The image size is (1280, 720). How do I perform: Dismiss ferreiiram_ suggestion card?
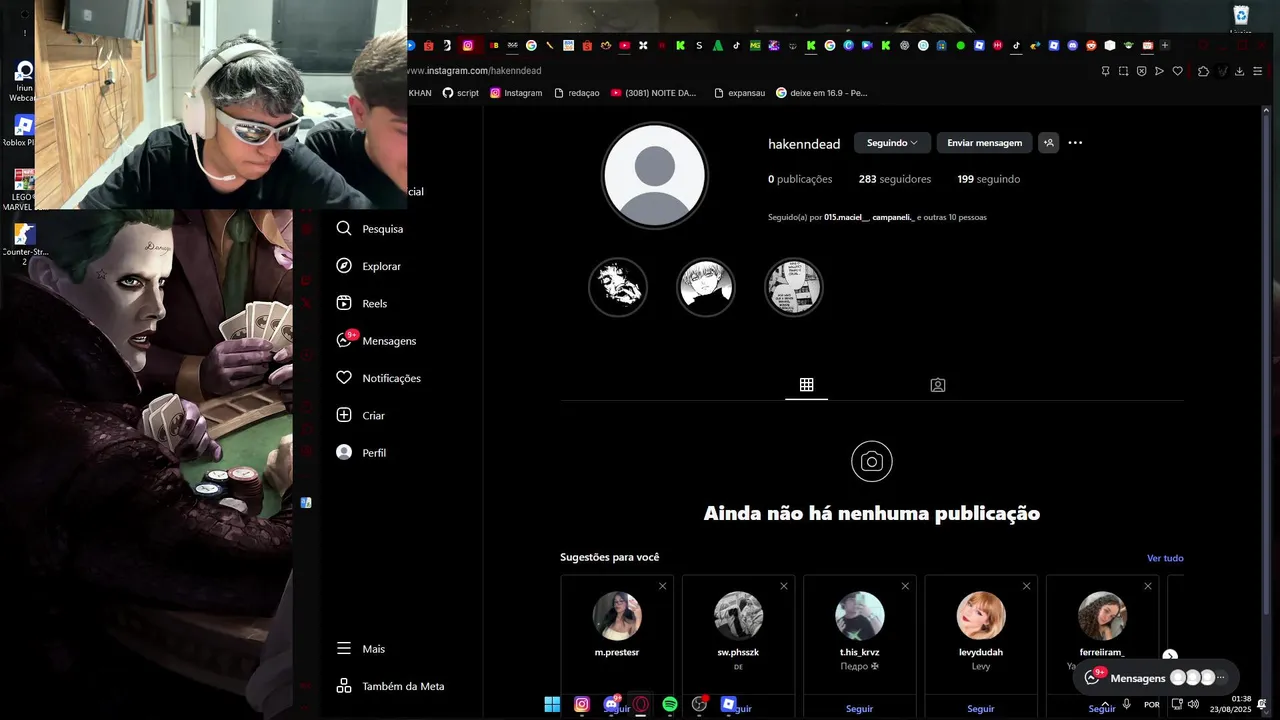(x=1148, y=586)
